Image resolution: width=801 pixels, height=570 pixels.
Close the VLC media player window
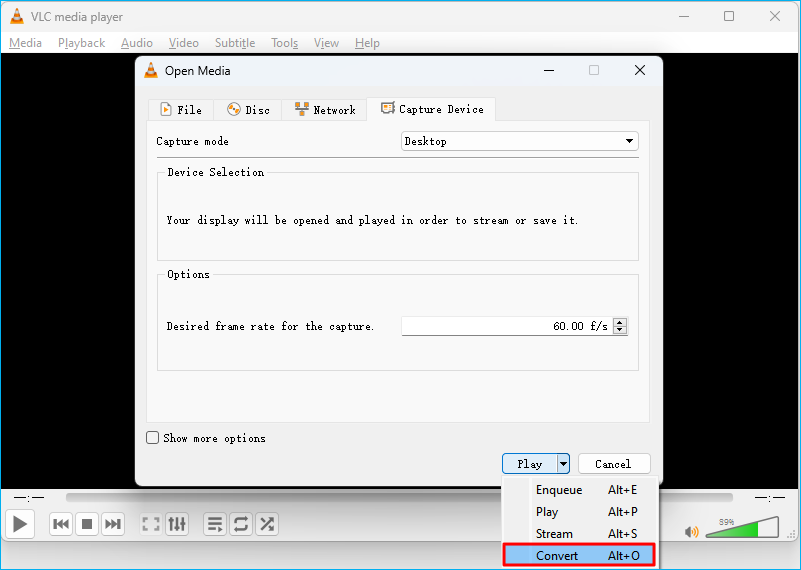click(774, 16)
